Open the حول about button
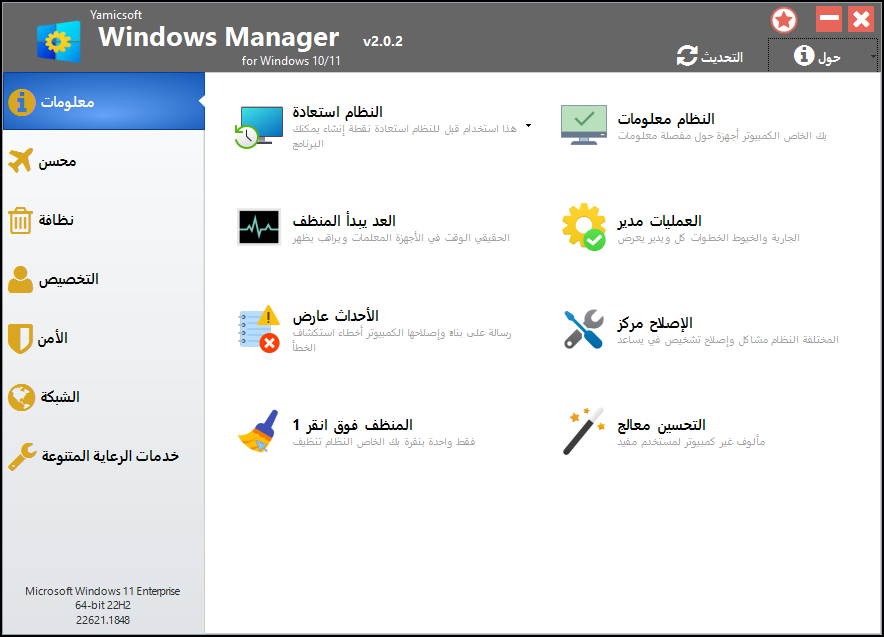 [817, 56]
